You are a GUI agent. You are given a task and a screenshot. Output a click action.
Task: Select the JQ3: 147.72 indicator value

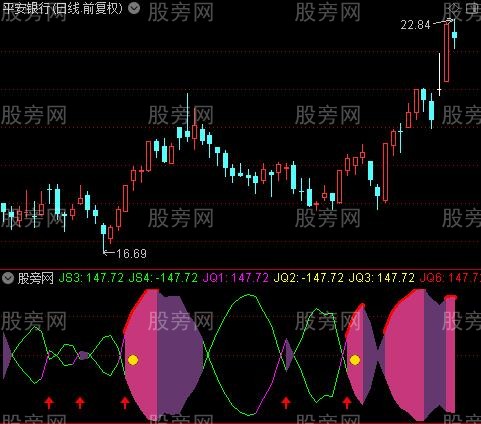381,278
